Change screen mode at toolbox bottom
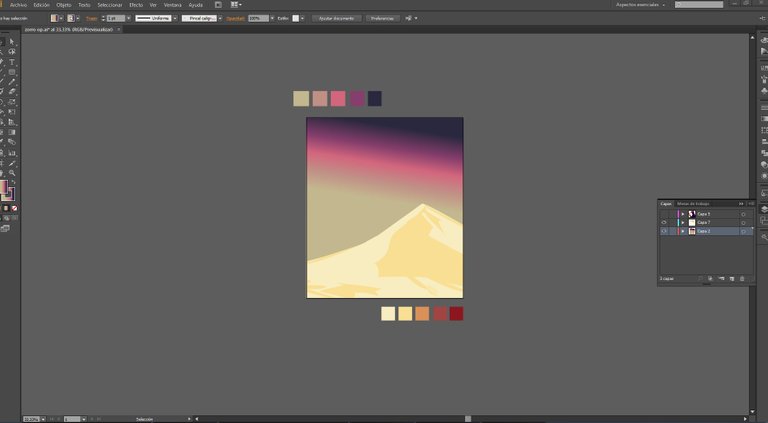 pyautogui.click(x=5, y=228)
